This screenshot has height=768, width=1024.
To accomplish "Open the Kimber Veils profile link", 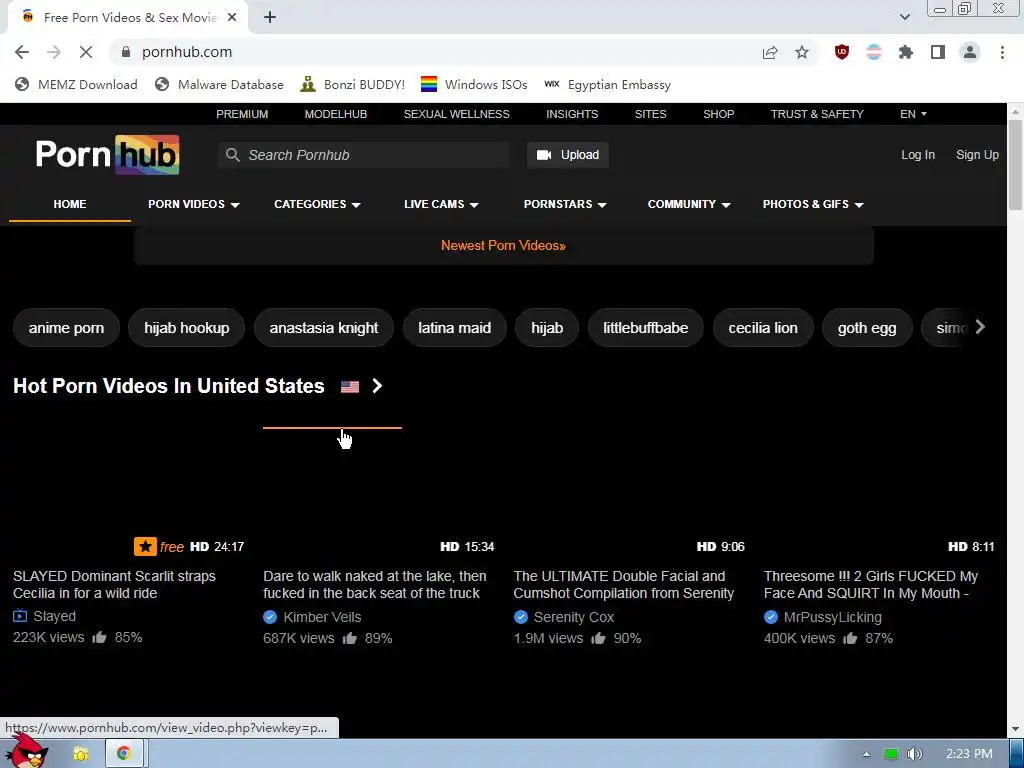I will [x=322, y=617].
